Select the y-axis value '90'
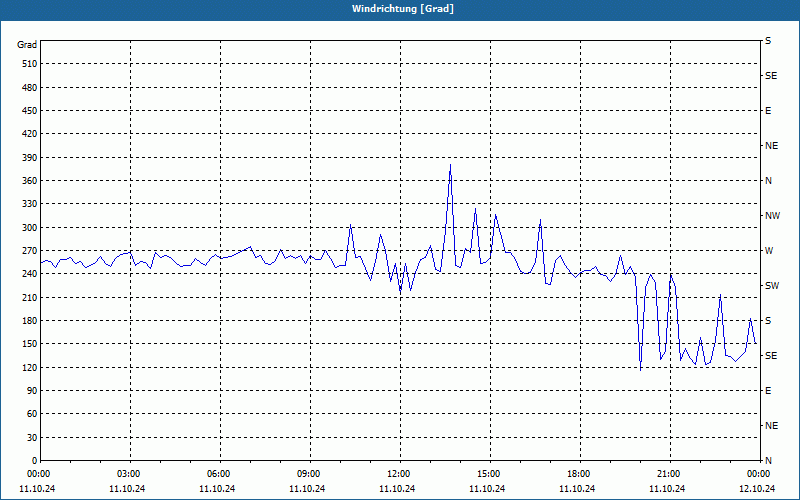The width and height of the screenshot is (800, 500). pos(32,391)
